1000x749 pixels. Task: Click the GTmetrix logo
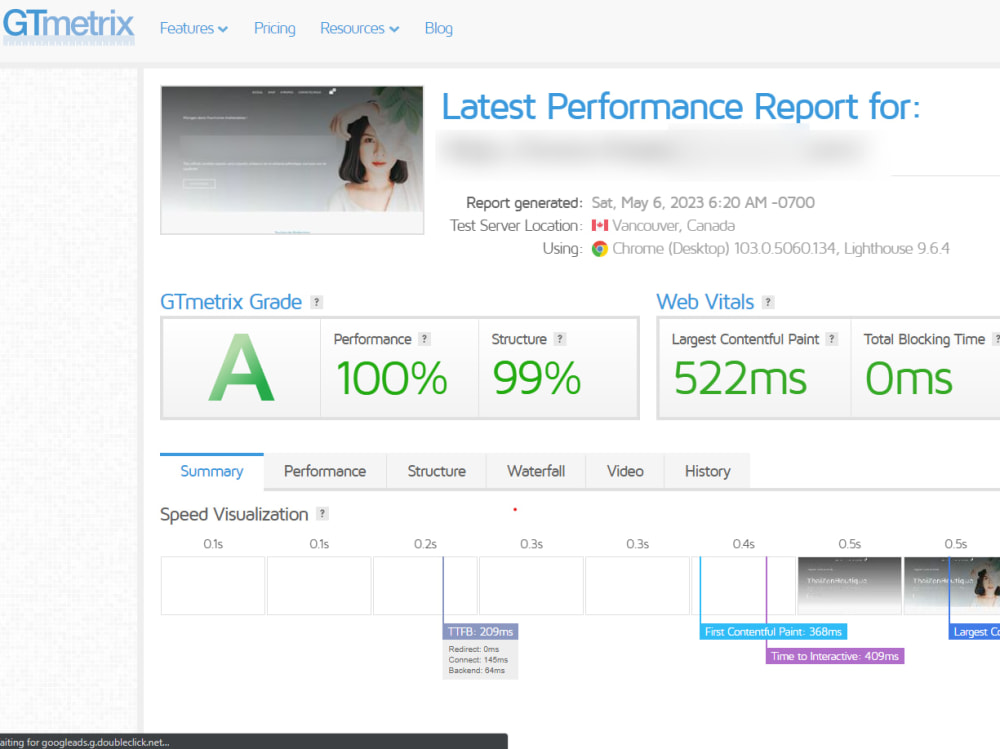click(x=68, y=26)
